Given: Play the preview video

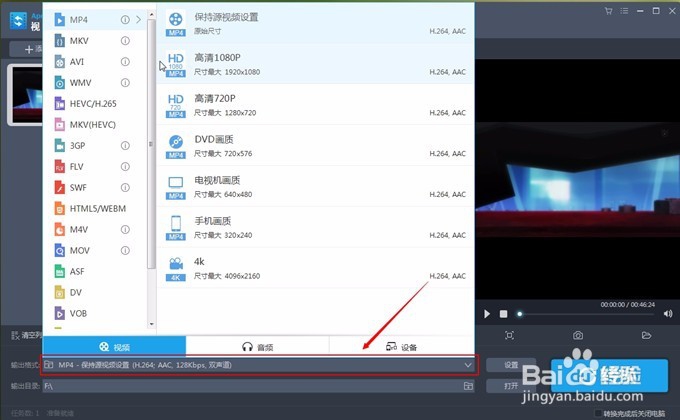Looking at the screenshot, I should (487, 314).
